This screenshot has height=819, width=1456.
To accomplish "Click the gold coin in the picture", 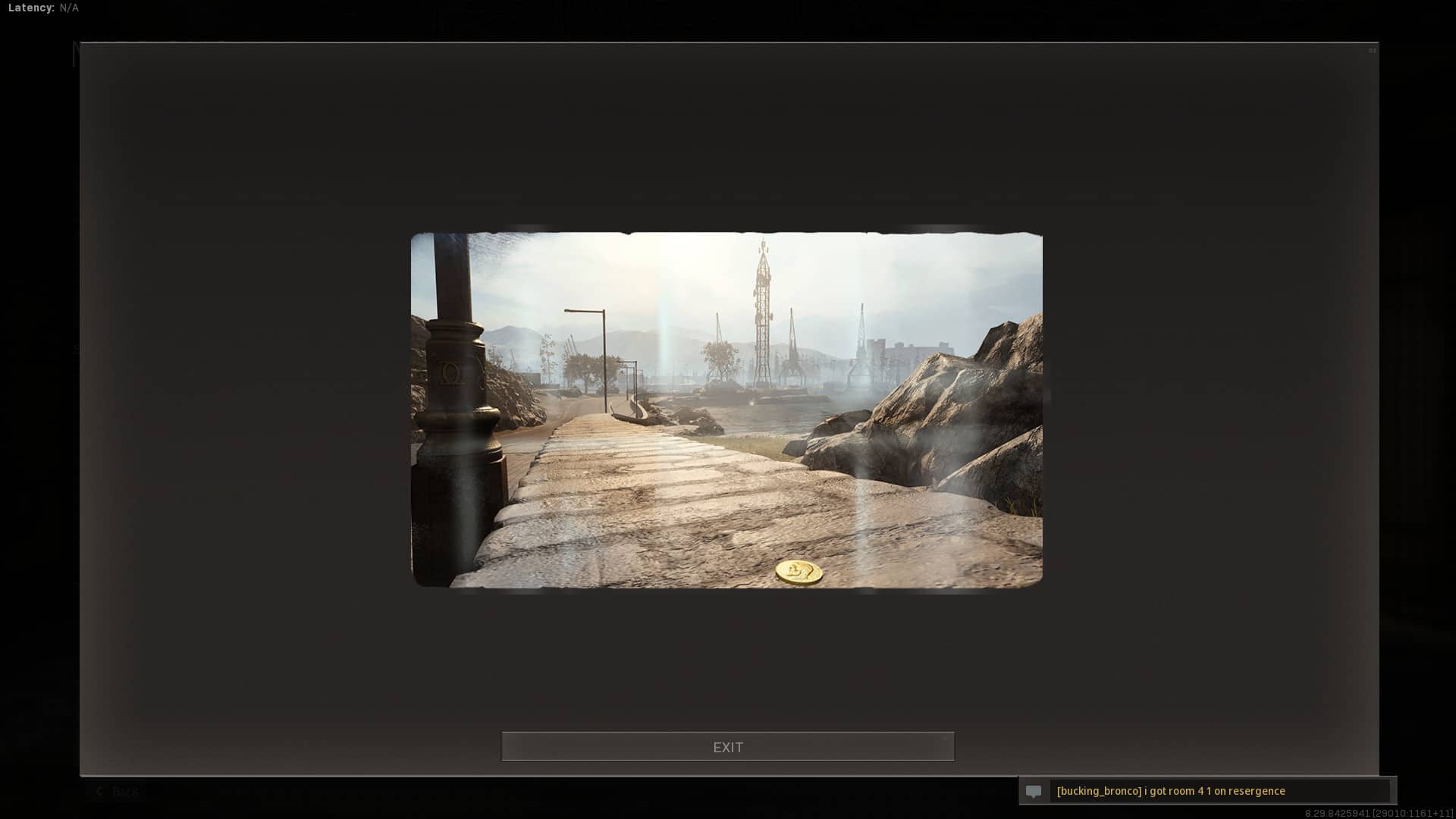I will click(x=799, y=572).
